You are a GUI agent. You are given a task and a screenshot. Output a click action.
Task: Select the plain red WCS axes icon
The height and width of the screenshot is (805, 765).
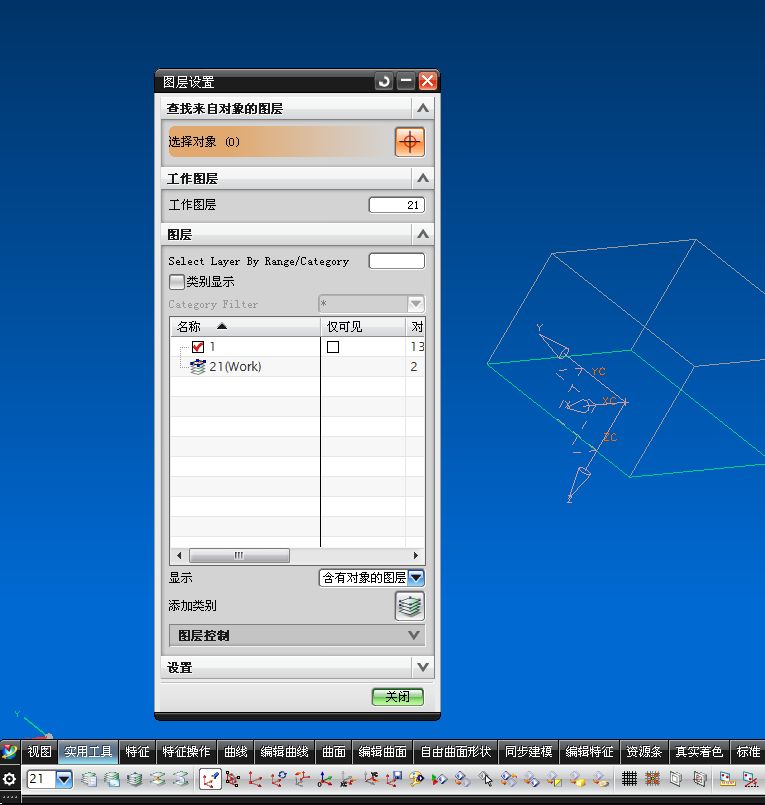(255, 779)
